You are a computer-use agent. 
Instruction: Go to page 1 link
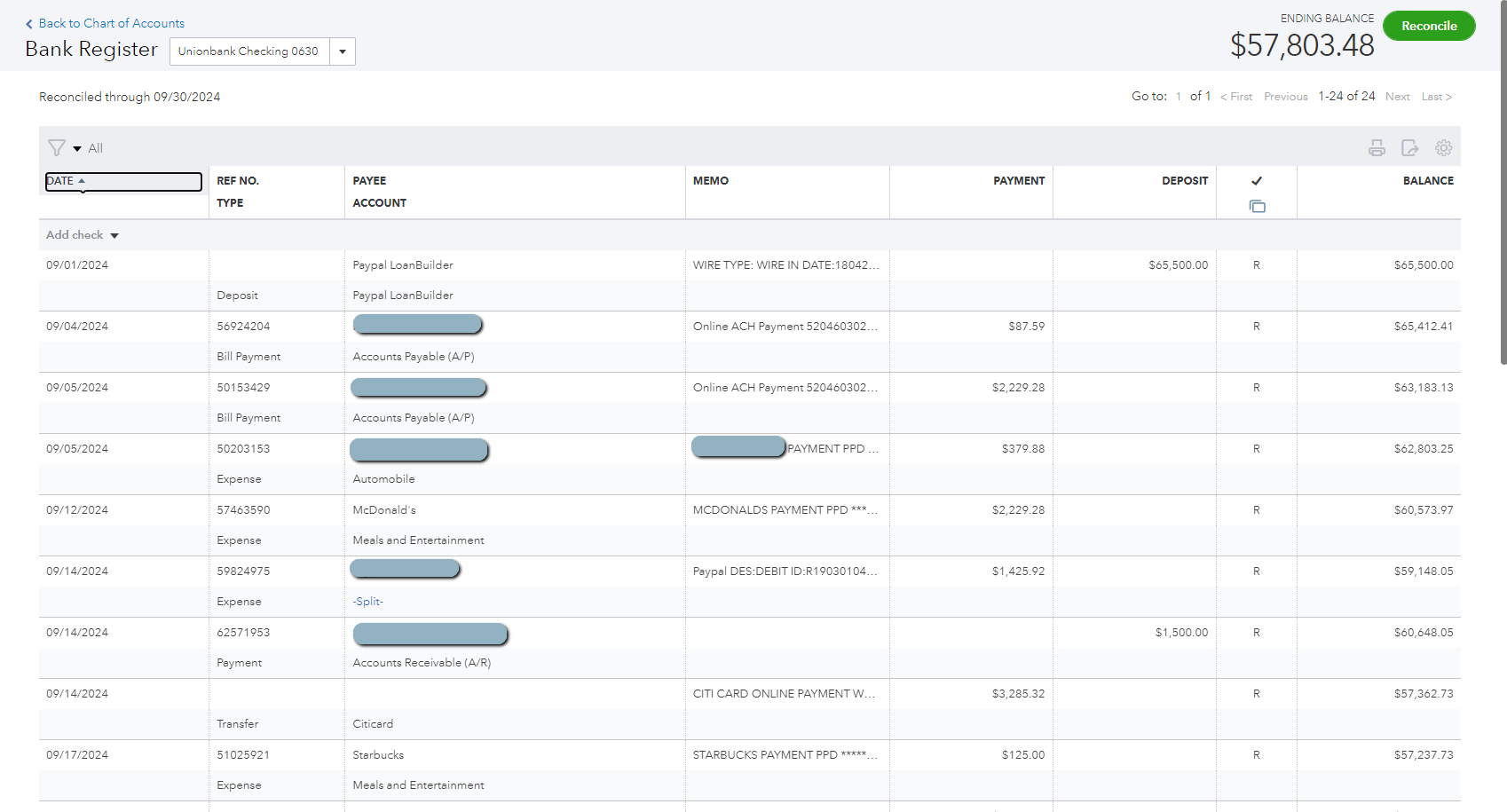pyautogui.click(x=1179, y=97)
